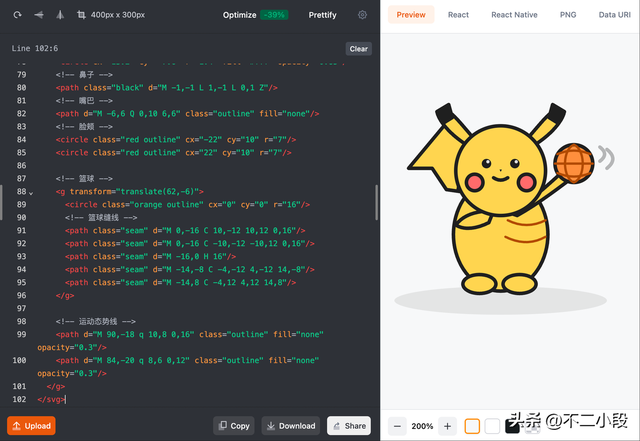
Task: Select the black background swatch
Action: point(512,426)
